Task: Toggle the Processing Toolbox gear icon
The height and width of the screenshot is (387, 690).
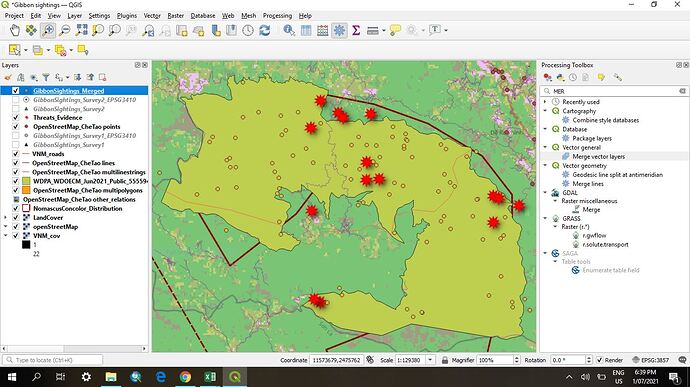Action: [339, 30]
